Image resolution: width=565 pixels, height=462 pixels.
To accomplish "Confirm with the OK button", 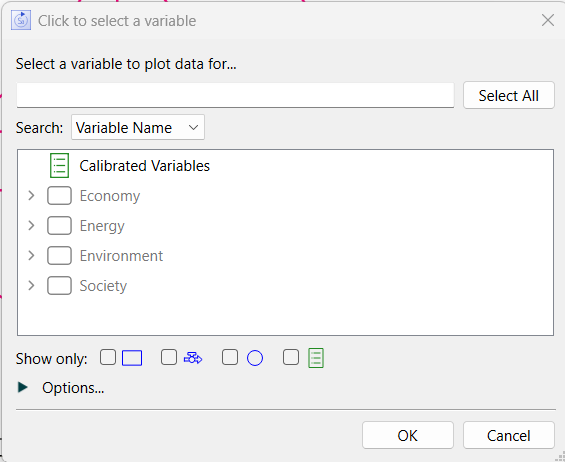I will click(x=408, y=435).
